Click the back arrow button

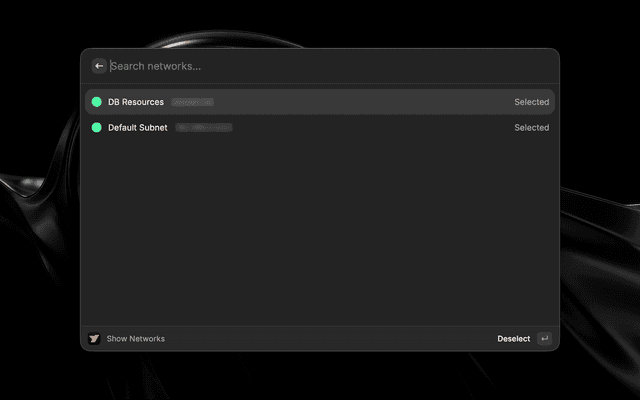pos(99,66)
